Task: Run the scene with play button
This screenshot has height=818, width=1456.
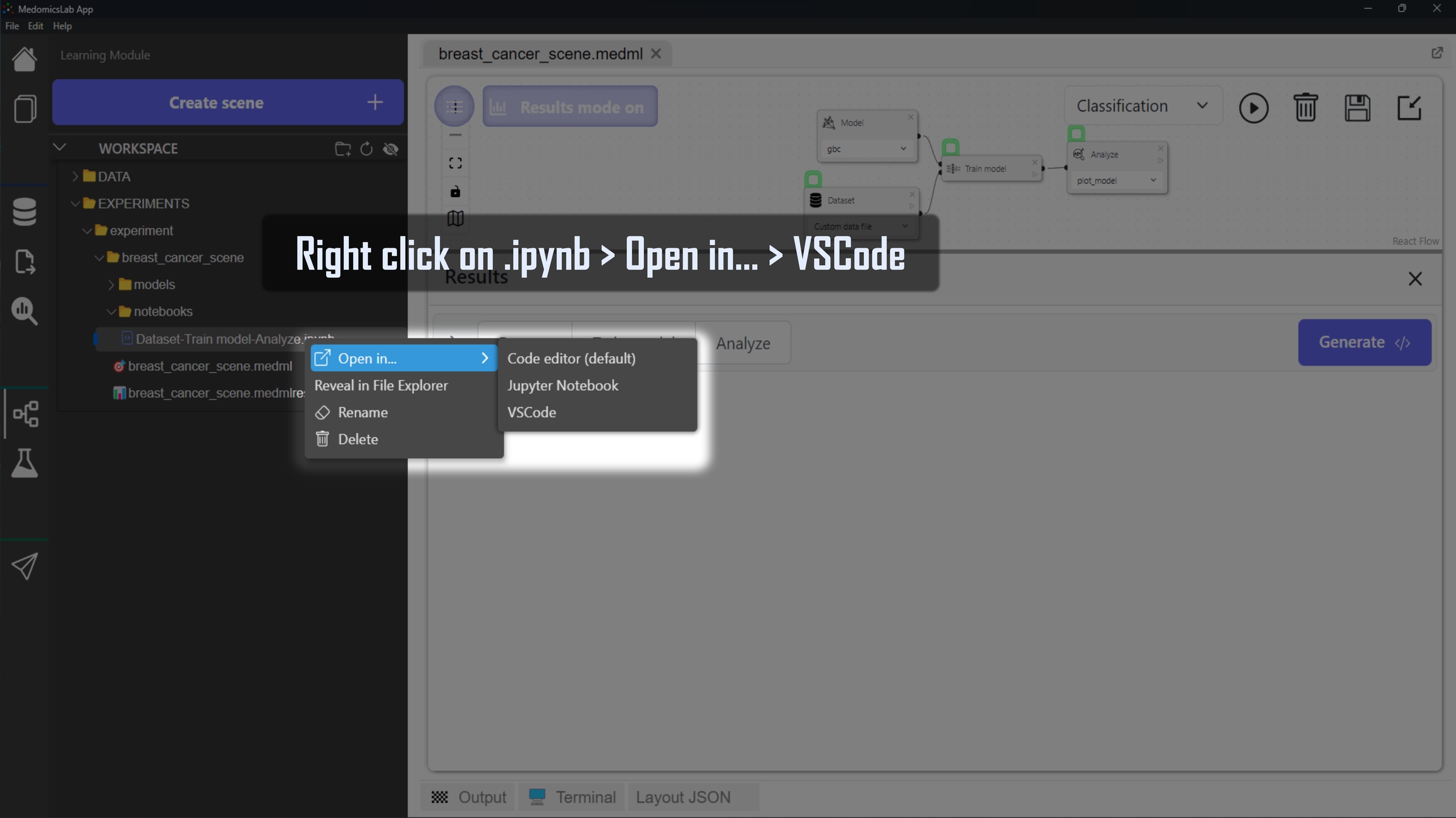Action: [1253, 108]
